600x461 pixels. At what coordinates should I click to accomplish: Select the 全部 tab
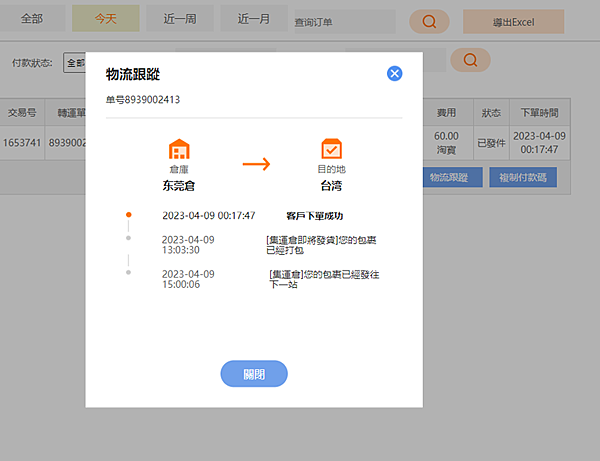tap(32, 18)
